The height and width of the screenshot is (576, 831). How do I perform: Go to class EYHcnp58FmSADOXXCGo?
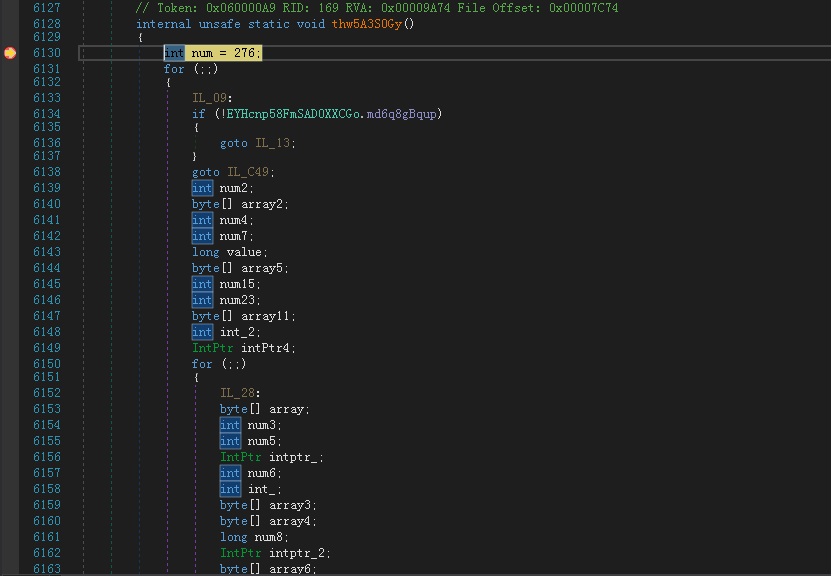pos(293,114)
